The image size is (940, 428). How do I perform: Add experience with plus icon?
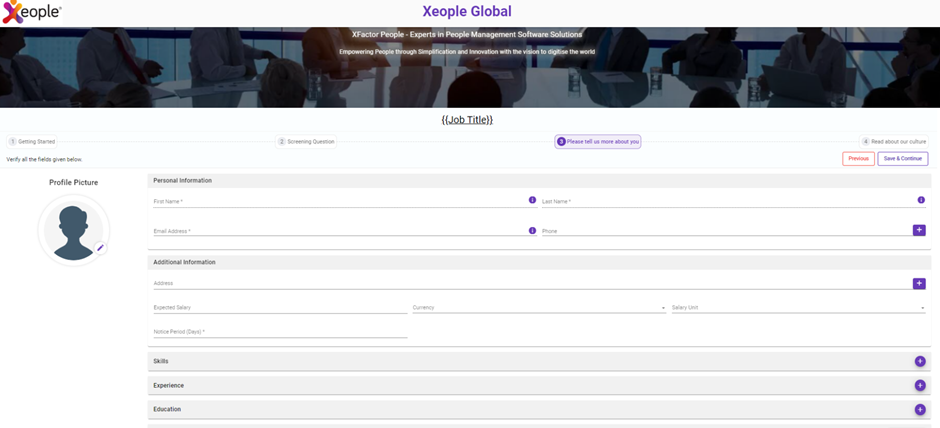pyautogui.click(x=920, y=385)
